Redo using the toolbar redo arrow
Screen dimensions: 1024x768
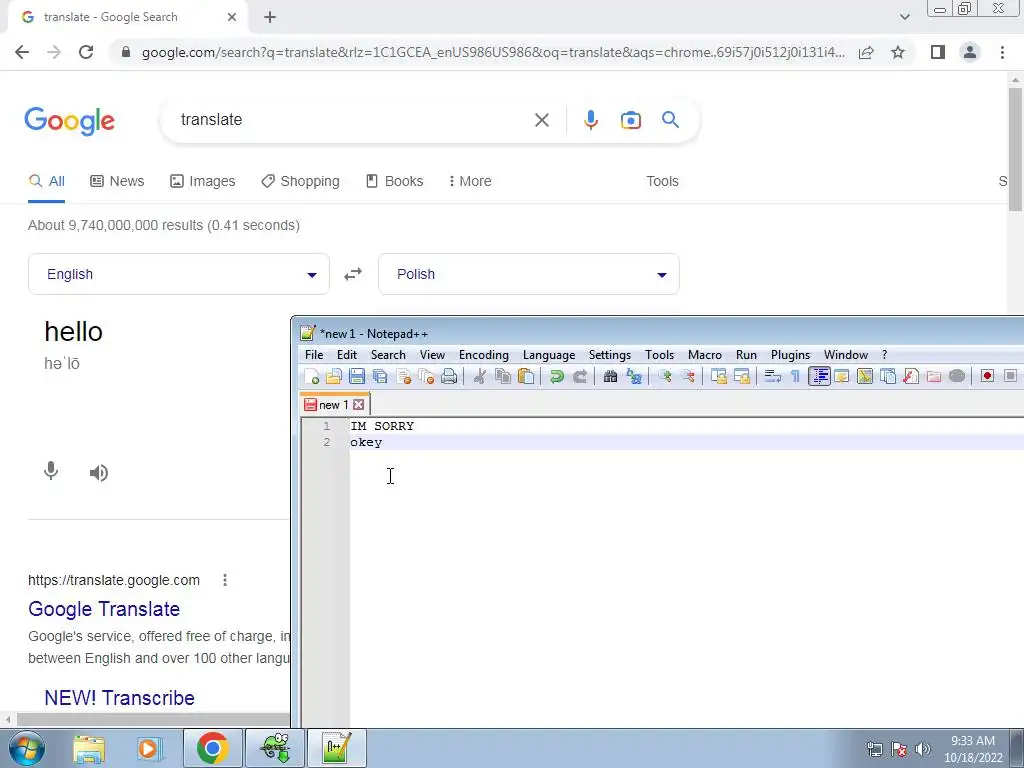point(579,376)
